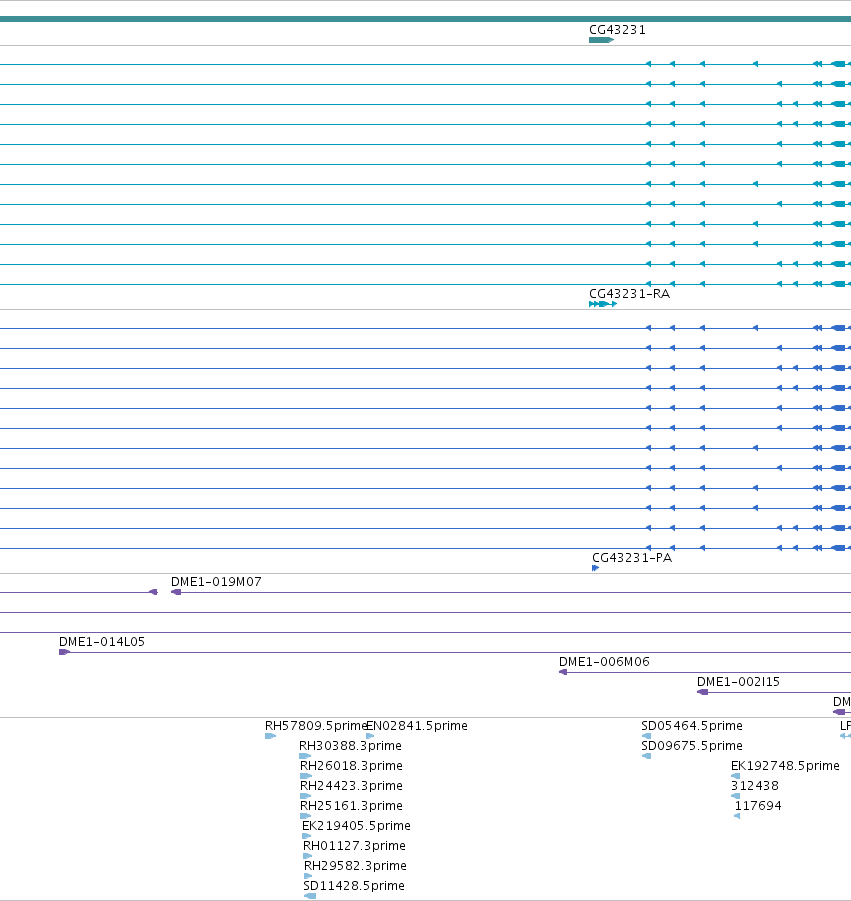
Task: Select the CG43231-PA protein glyph
Action: [595, 568]
